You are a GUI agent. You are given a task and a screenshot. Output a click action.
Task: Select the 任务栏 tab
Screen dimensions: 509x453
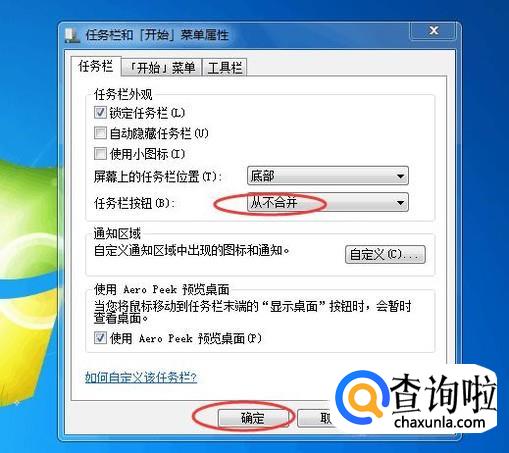click(96, 66)
